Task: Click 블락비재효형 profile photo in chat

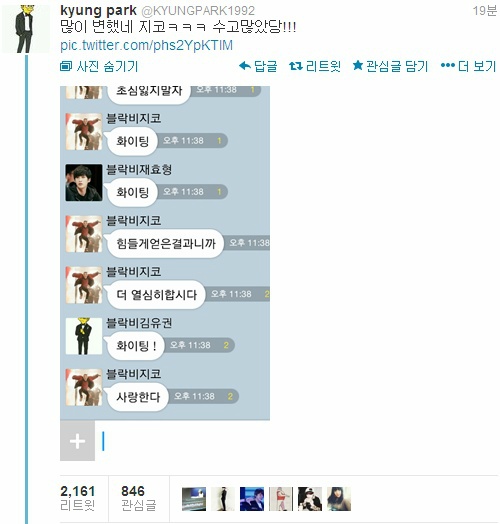Action: click(84, 183)
